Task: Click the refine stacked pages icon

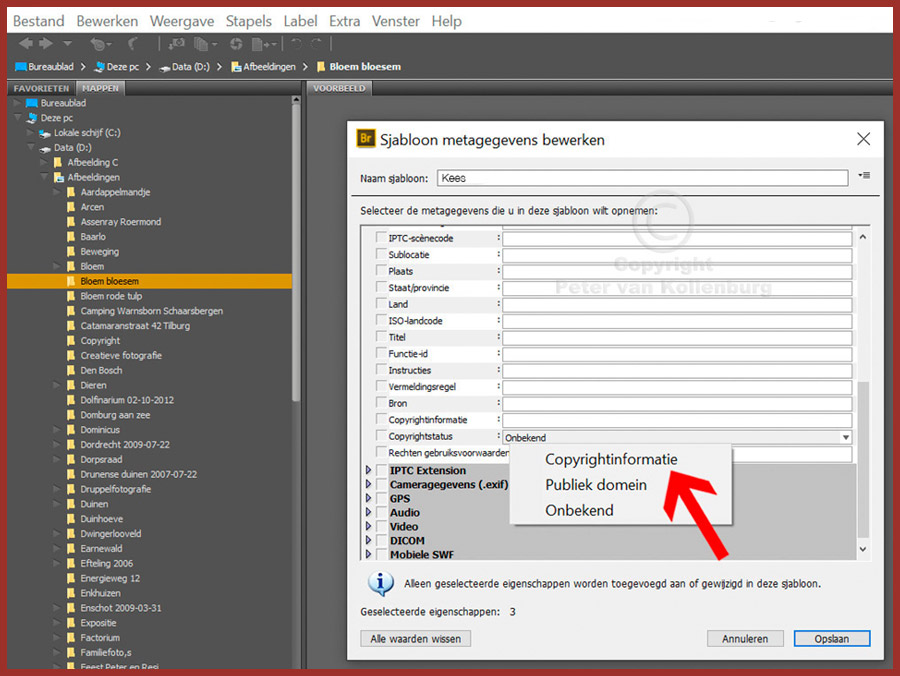Action: (x=204, y=44)
